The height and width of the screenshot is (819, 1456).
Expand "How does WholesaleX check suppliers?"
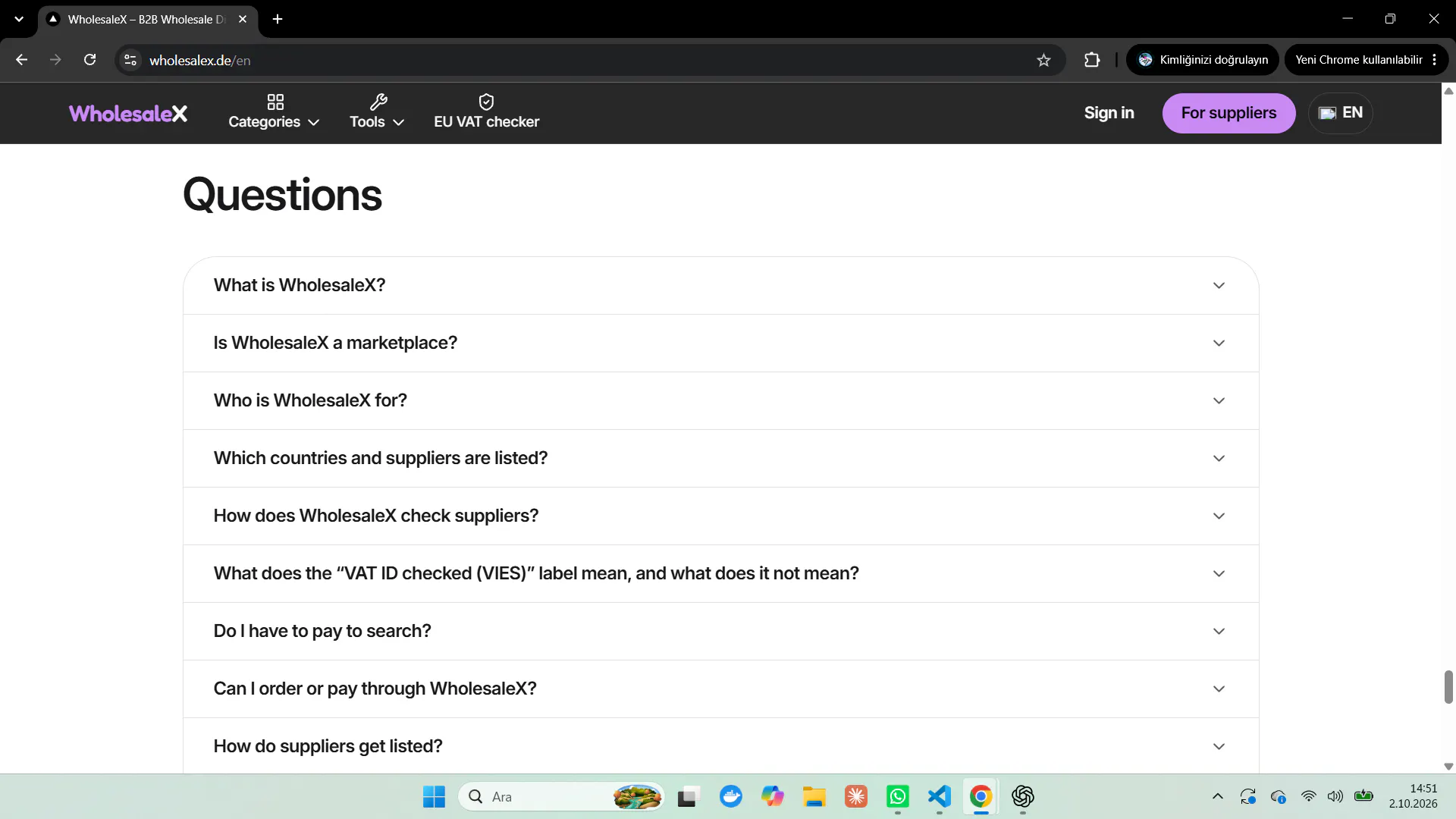[x=720, y=516]
